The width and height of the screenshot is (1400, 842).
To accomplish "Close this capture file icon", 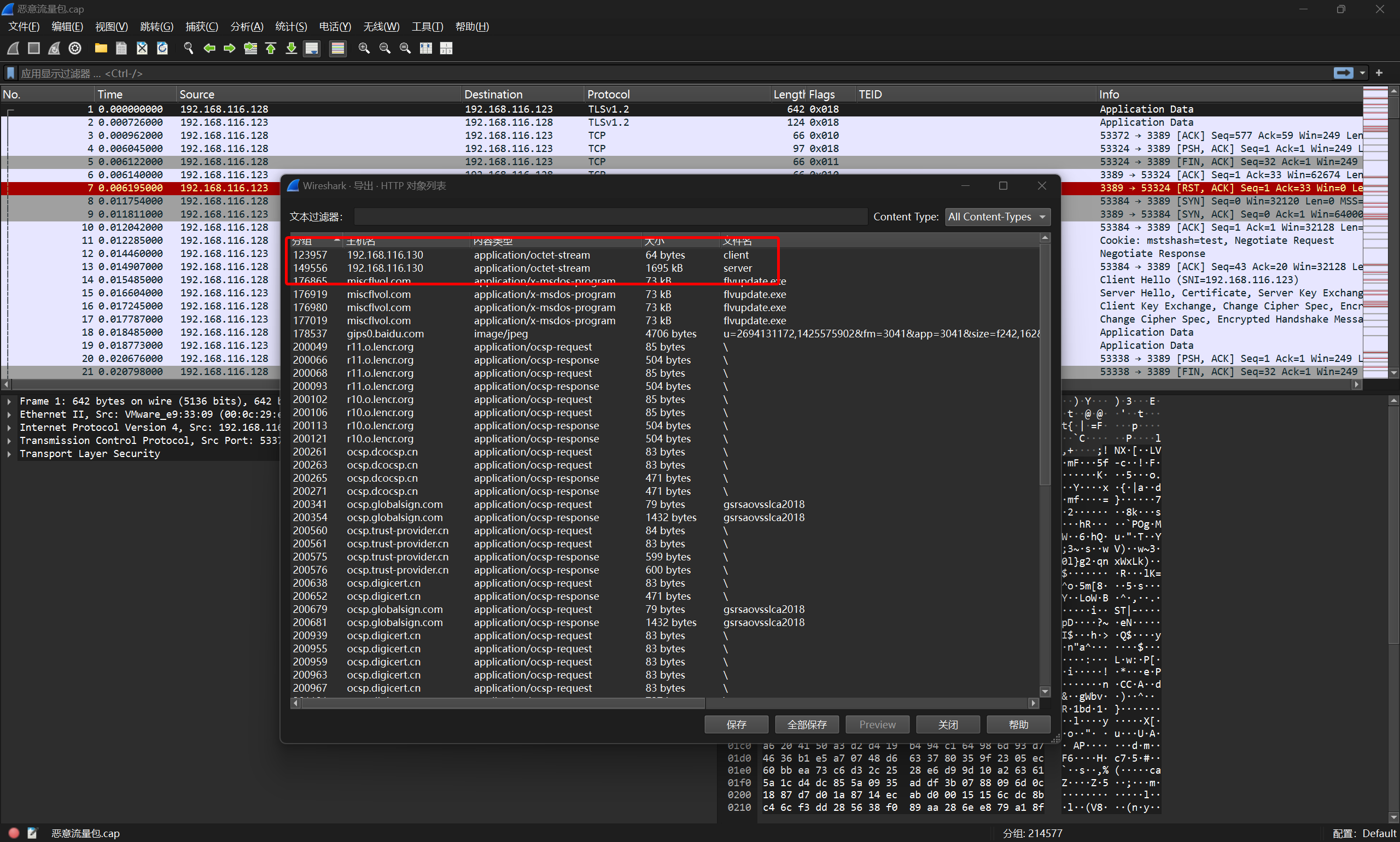I will coord(142,48).
